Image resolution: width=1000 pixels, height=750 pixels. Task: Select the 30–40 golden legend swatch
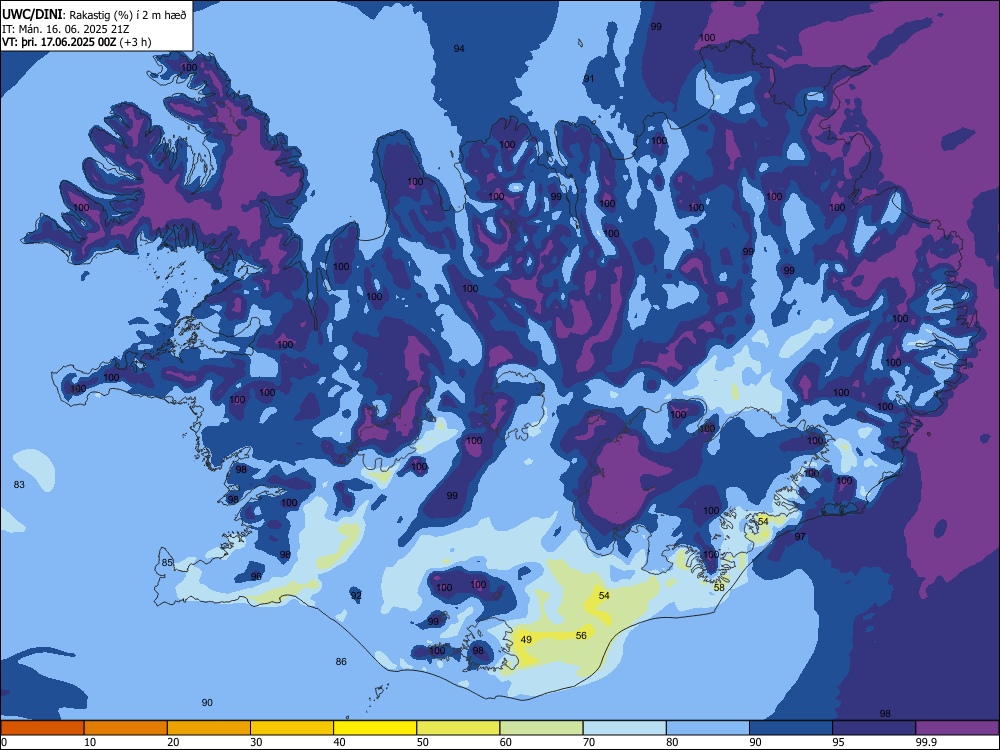click(292, 728)
